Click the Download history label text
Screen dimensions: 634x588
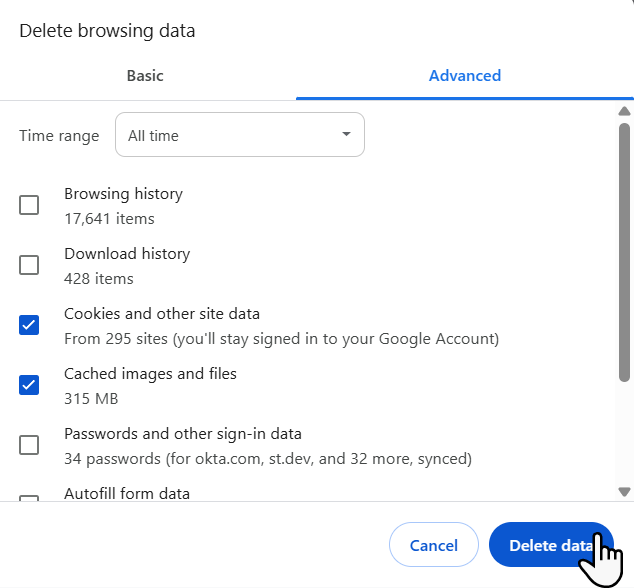point(127,254)
